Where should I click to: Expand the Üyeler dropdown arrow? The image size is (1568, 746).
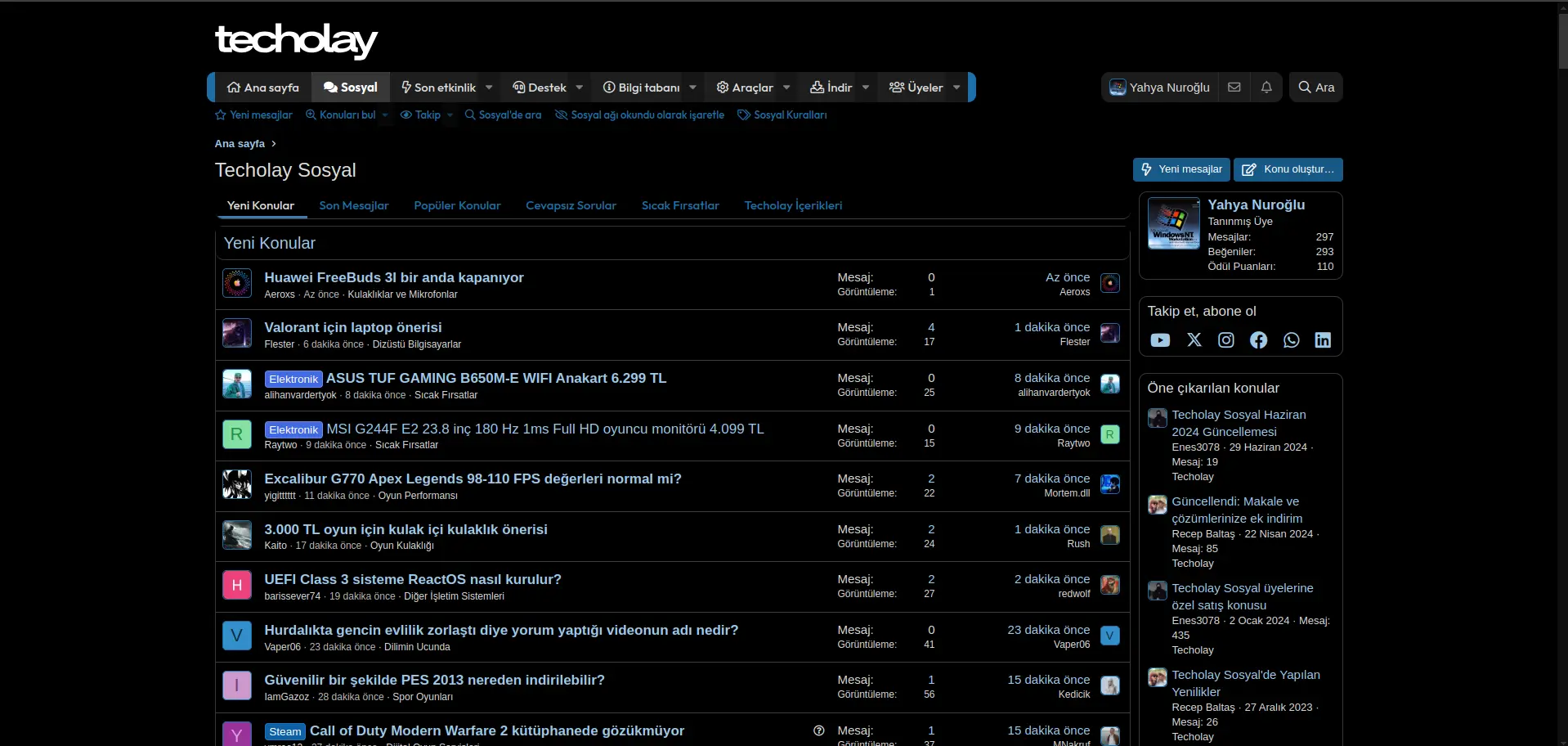(956, 88)
